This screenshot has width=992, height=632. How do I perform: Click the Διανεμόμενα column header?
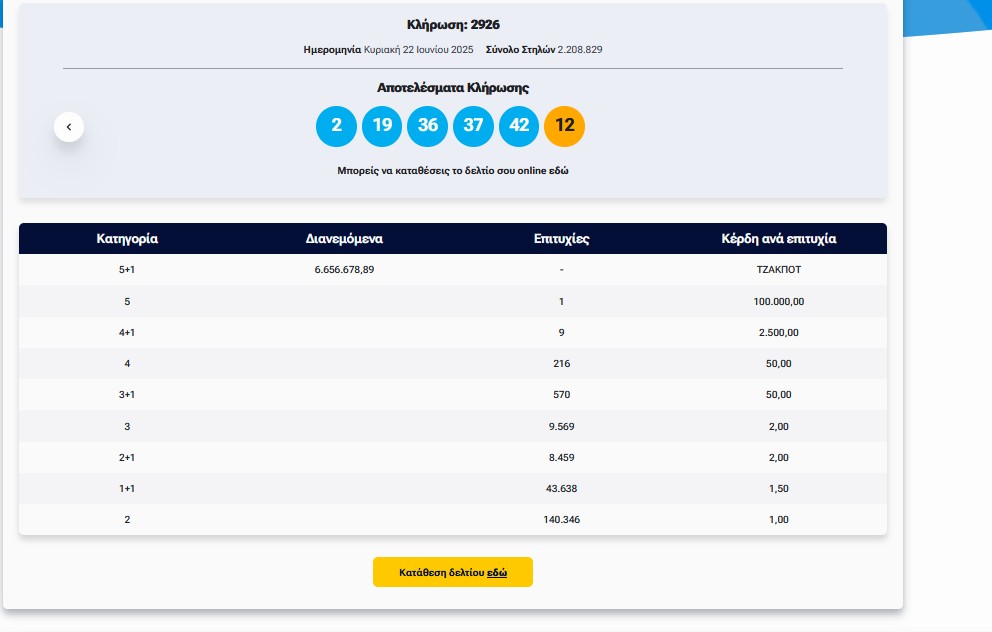[344, 239]
